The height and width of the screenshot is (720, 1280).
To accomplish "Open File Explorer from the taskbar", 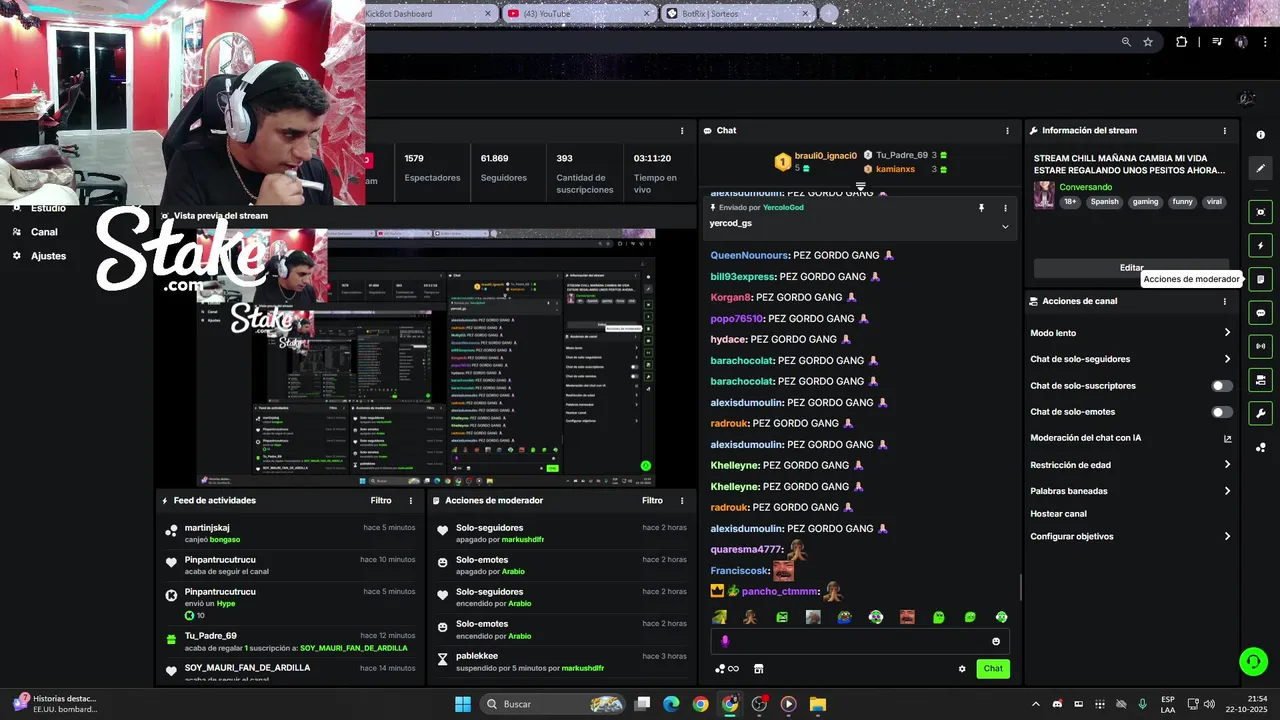I will (817, 704).
